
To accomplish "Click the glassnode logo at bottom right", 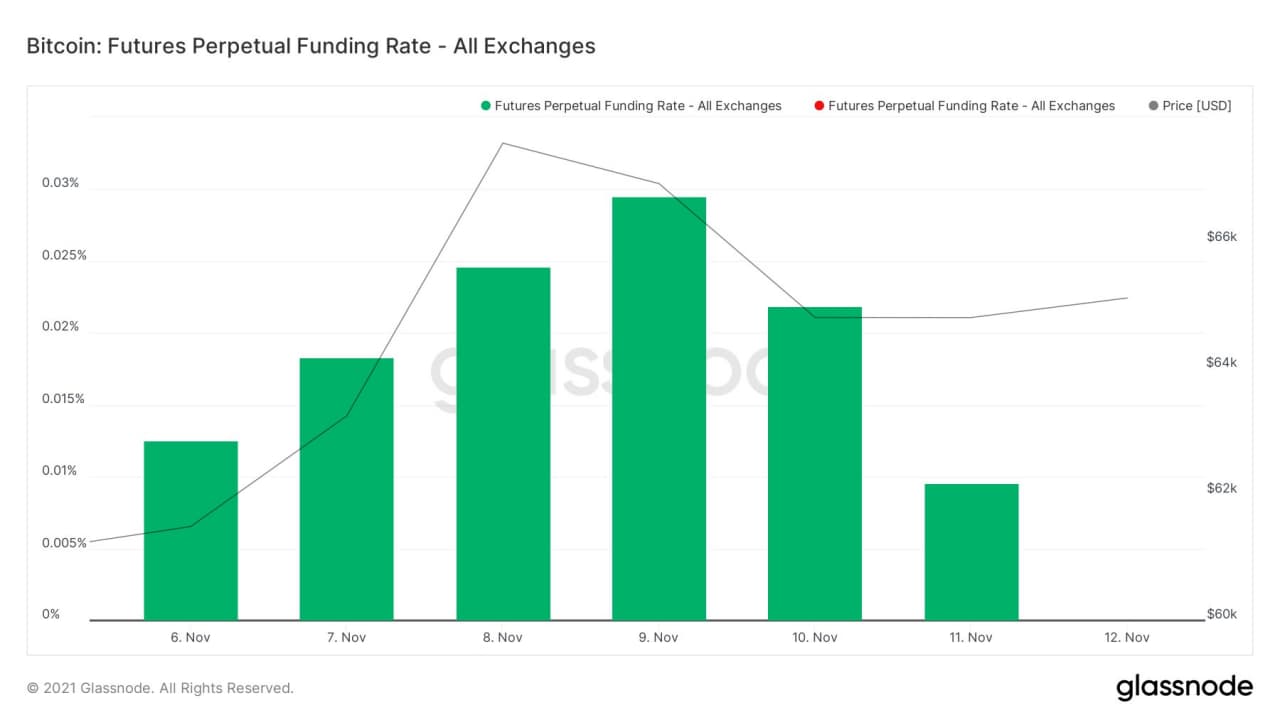I will 1184,687.
